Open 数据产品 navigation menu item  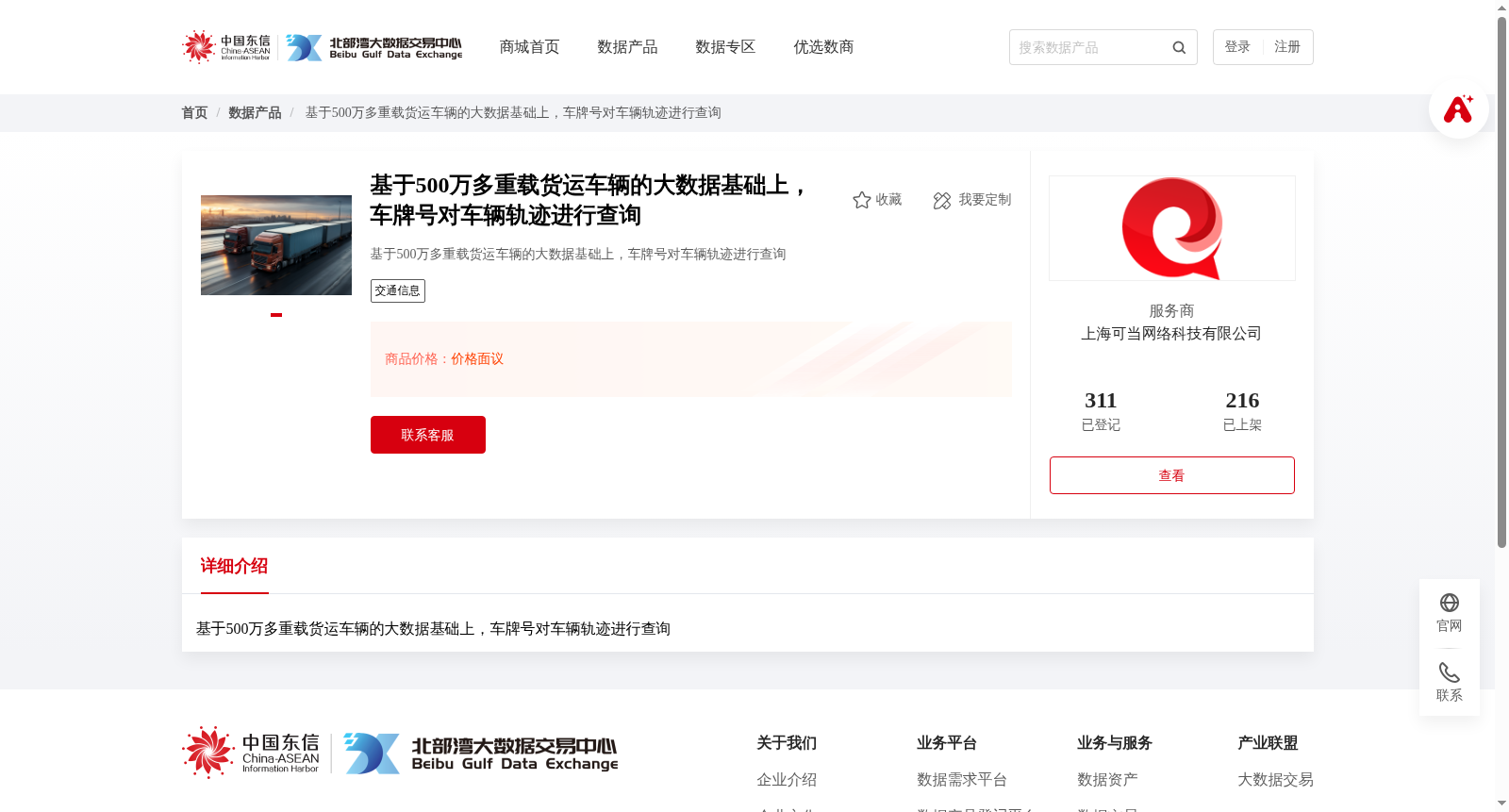pyautogui.click(x=627, y=47)
